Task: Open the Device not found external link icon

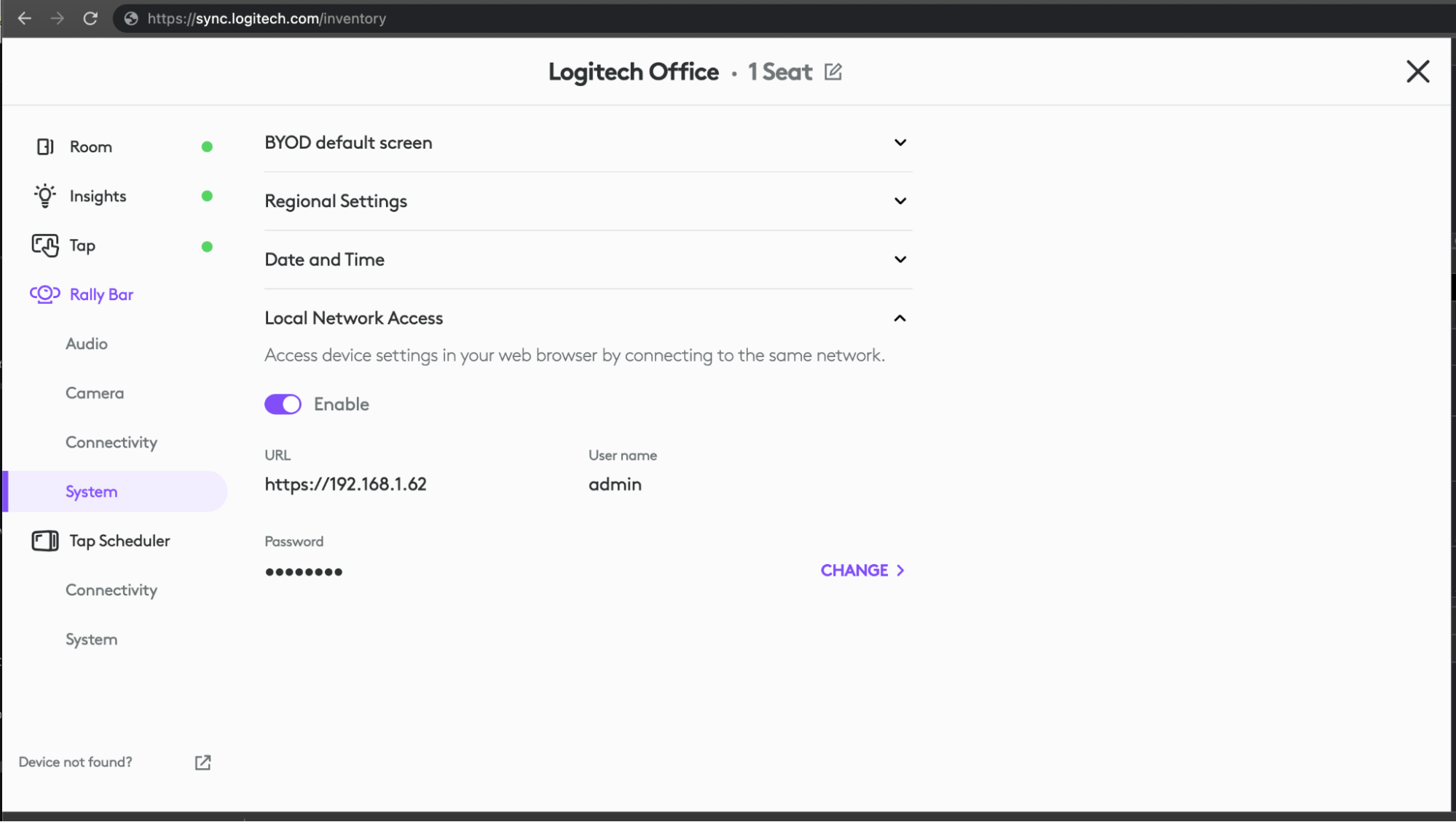Action: click(202, 762)
